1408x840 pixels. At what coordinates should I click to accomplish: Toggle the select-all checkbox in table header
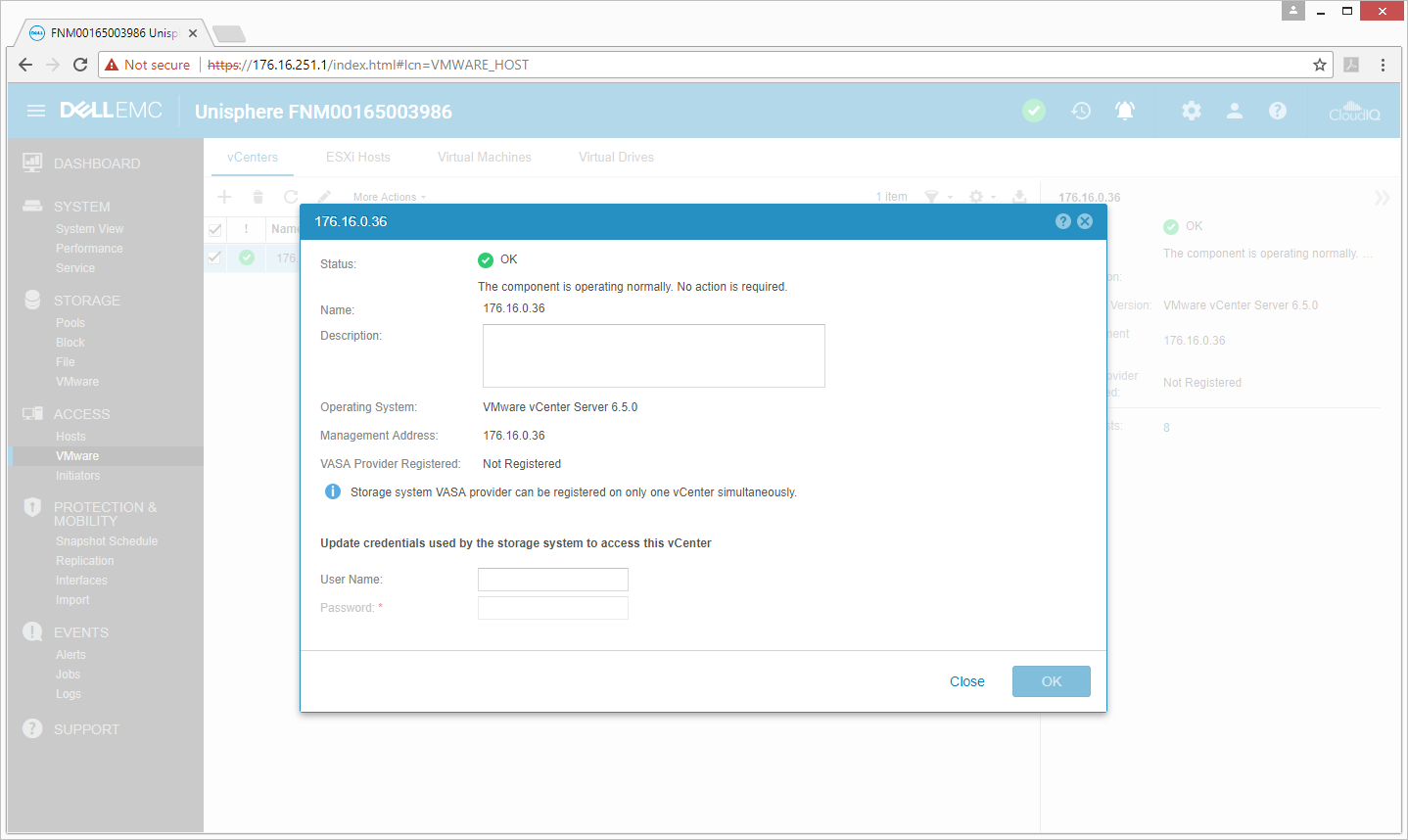click(x=215, y=229)
